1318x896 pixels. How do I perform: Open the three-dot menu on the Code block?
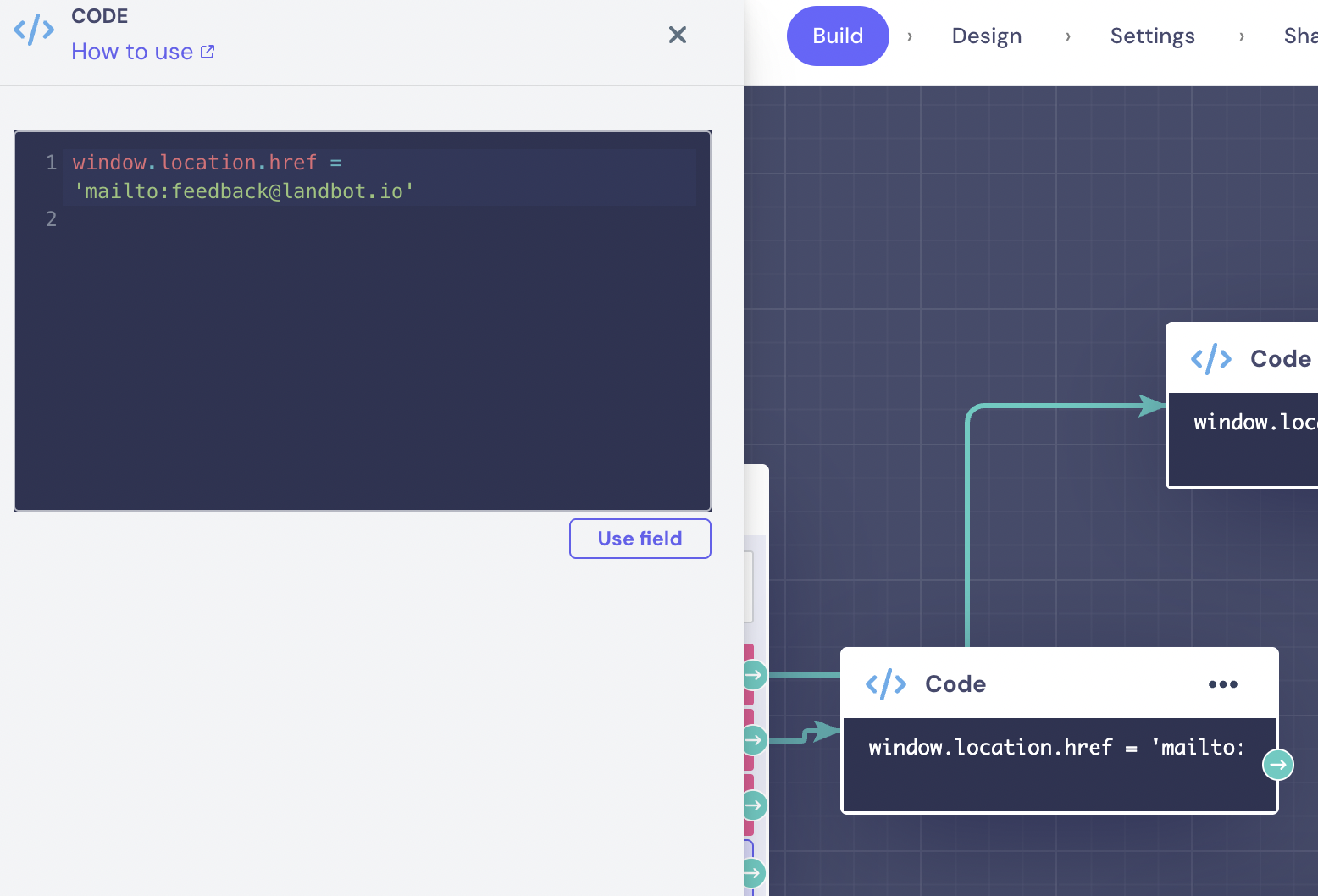click(x=1222, y=684)
